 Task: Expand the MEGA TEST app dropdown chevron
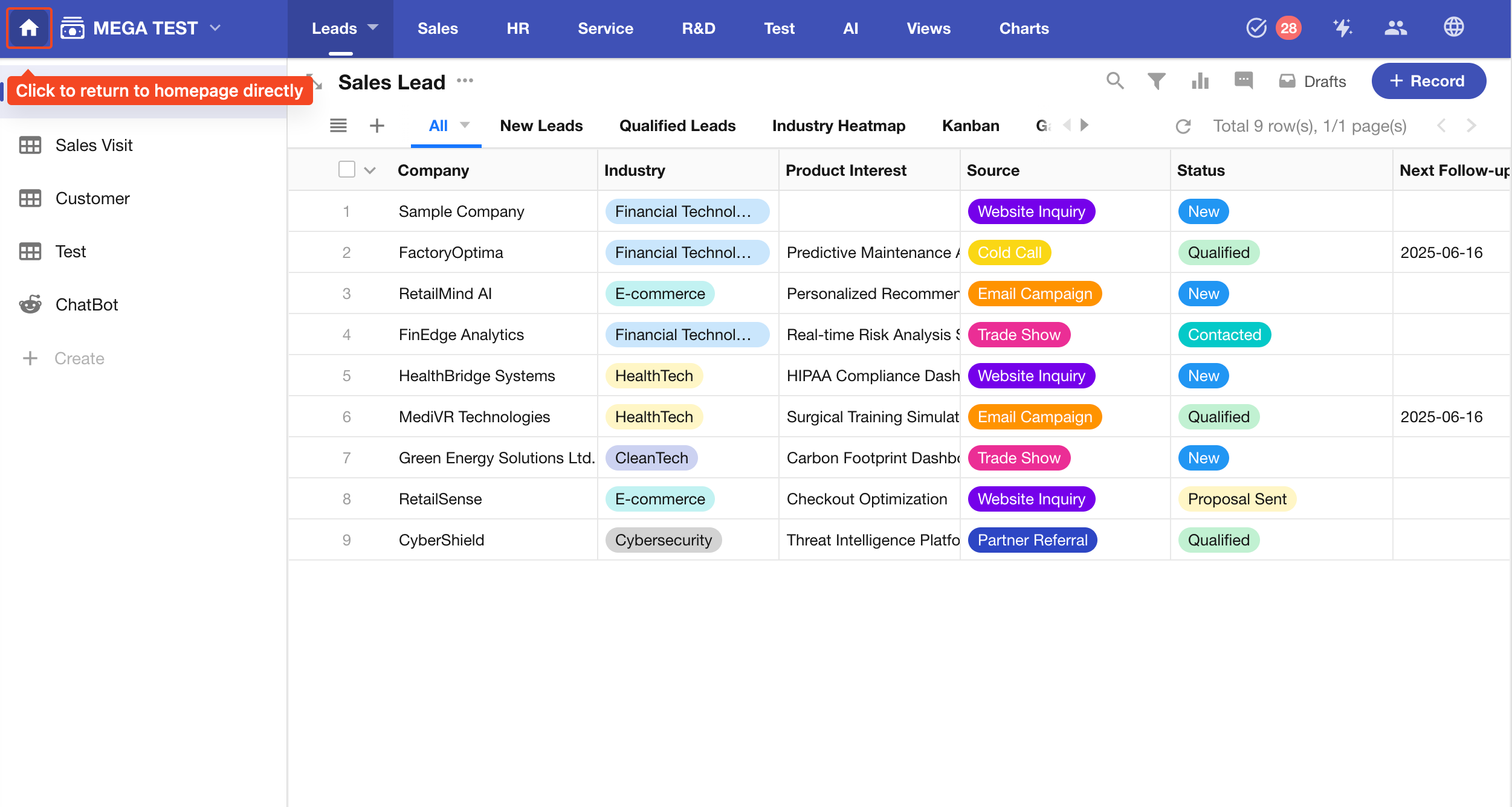coord(215,28)
